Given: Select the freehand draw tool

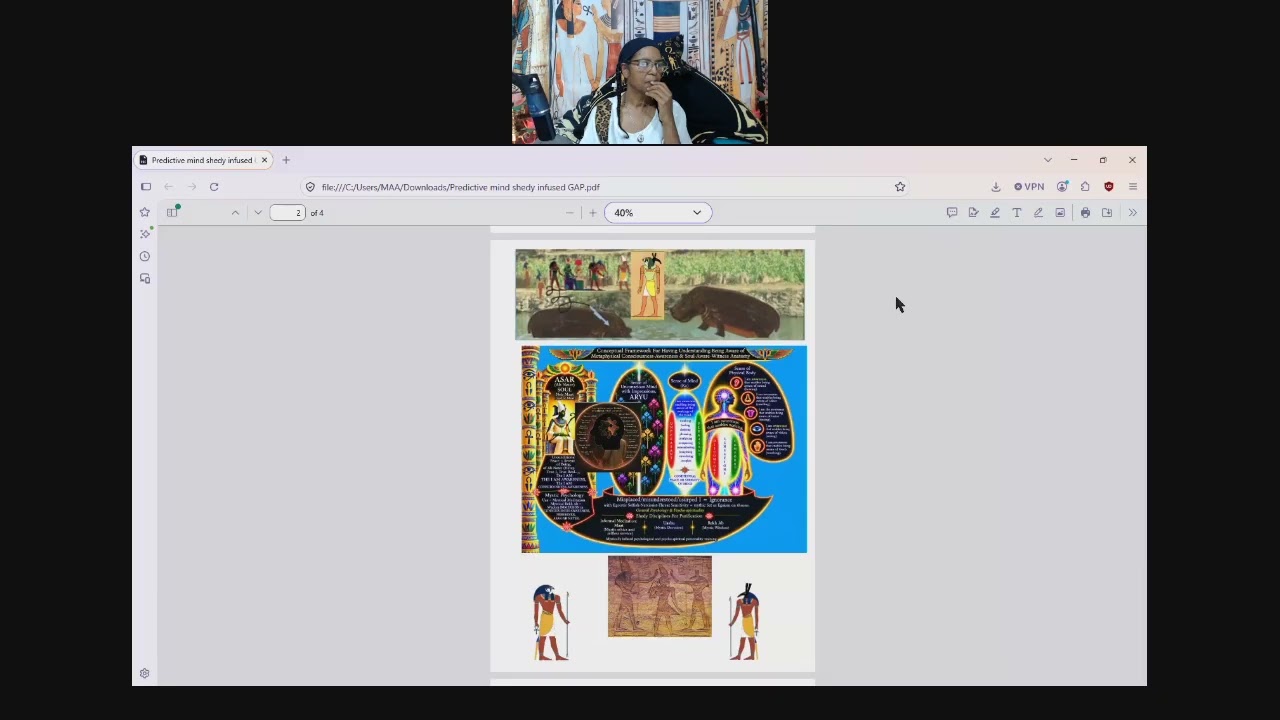Looking at the screenshot, I should 1038,212.
